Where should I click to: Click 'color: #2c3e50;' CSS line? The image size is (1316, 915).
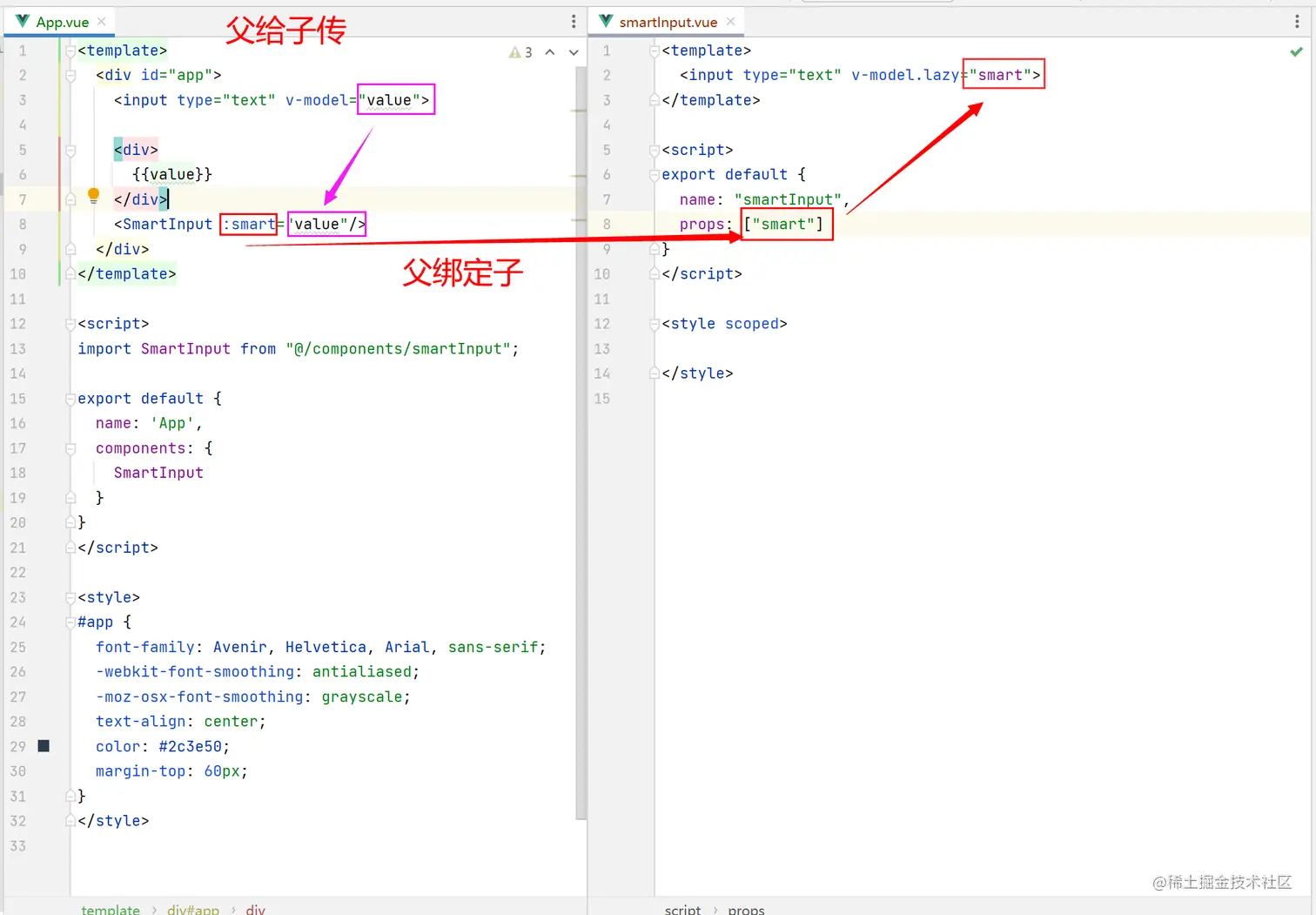pyautogui.click(x=163, y=747)
